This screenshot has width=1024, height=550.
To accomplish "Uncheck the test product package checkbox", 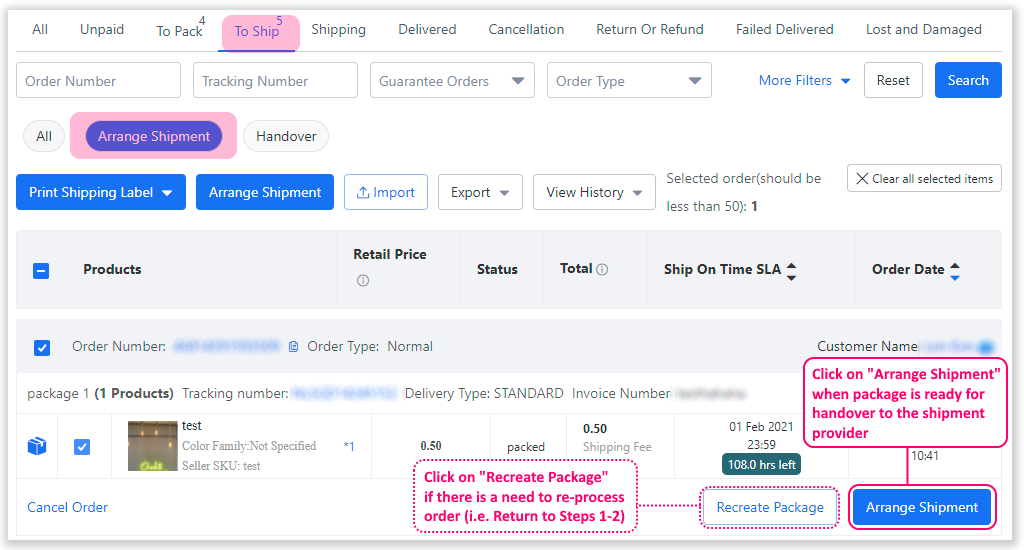I will coord(83,446).
